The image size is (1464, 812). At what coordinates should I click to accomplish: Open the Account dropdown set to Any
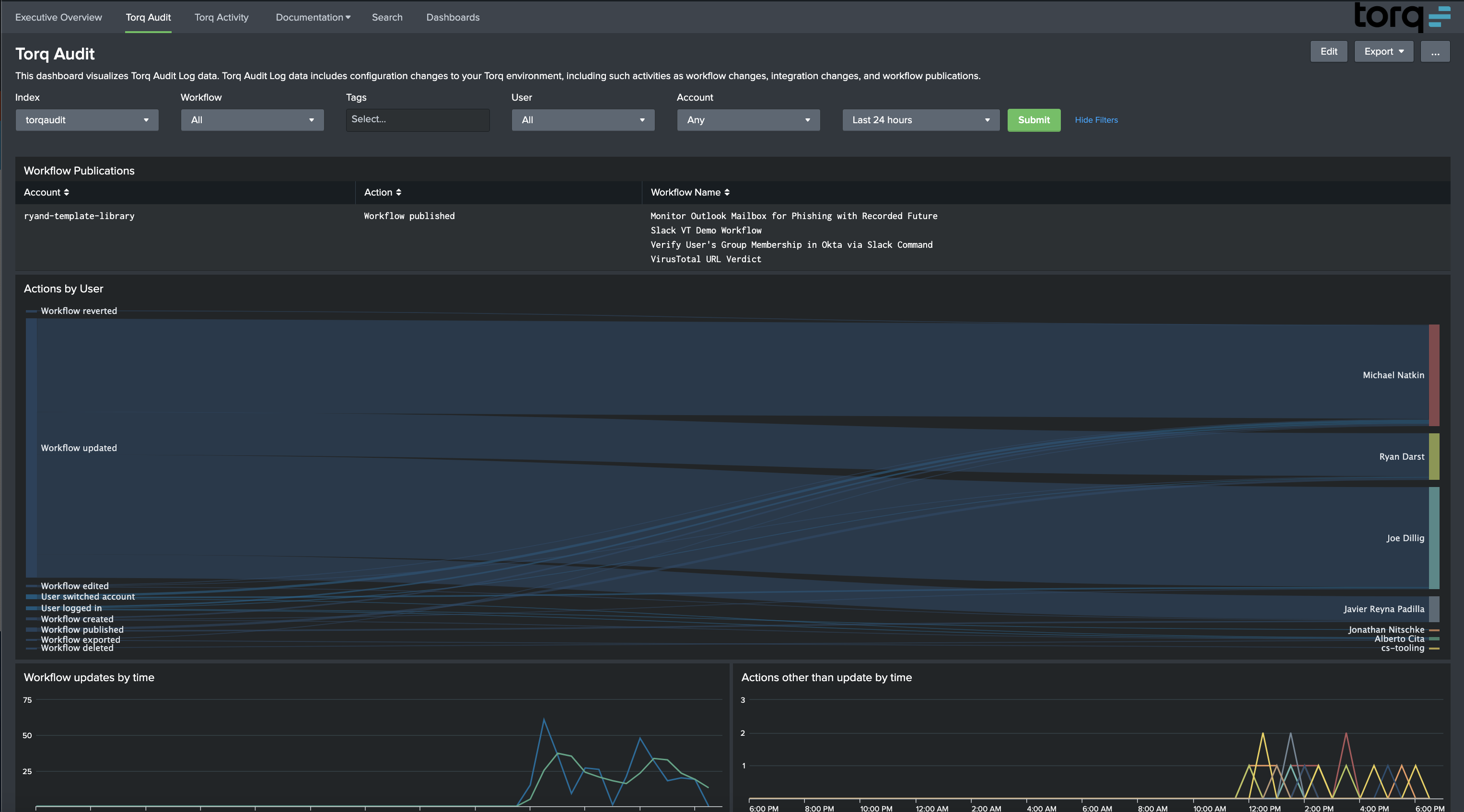pyautogui.click(x=748, y=120)
